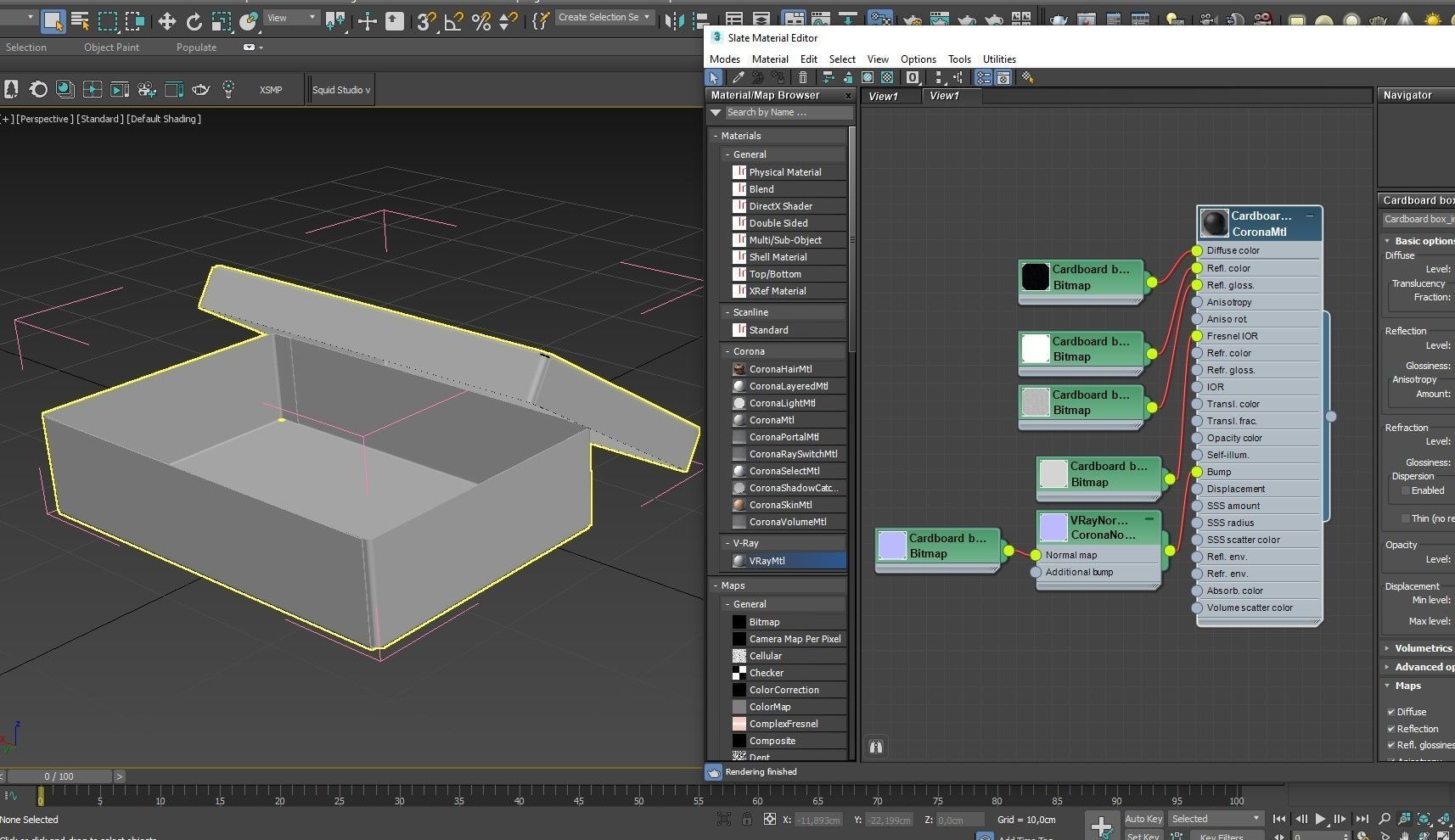Image resolution: width=1455 pixels, height=840 pixels.
Task: Toggle Show Background in Preview checker icon
Action: pyautogui.click(x=887, y=77)
